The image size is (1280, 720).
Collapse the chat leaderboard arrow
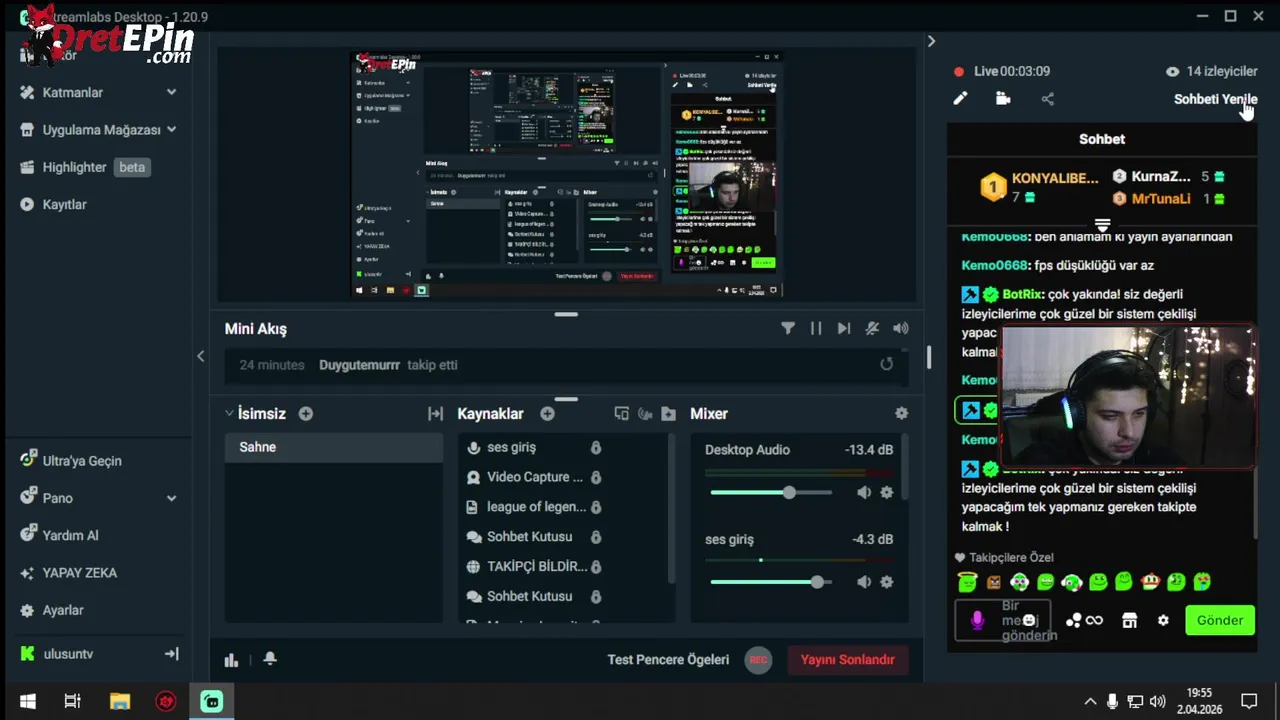pyautogui.click(x=1102, y=225)
